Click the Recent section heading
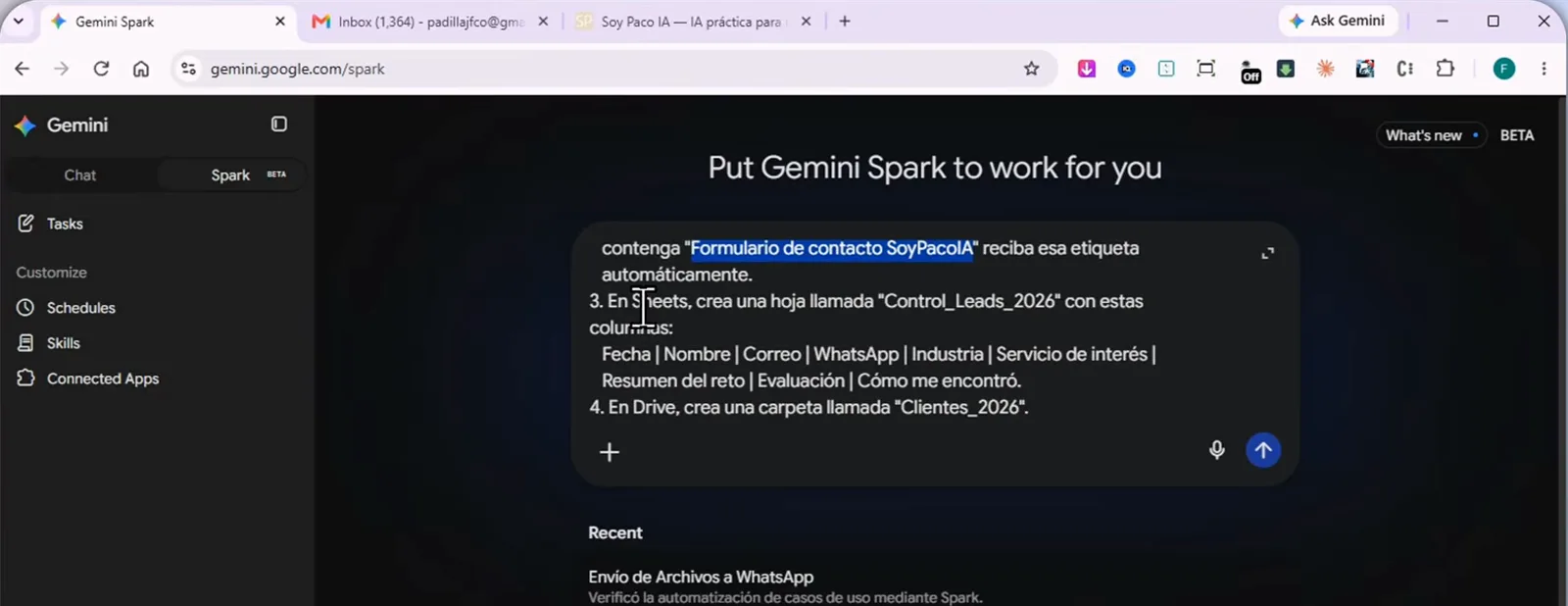This screenshot has width=1568, height=606. tap(615, 533)
